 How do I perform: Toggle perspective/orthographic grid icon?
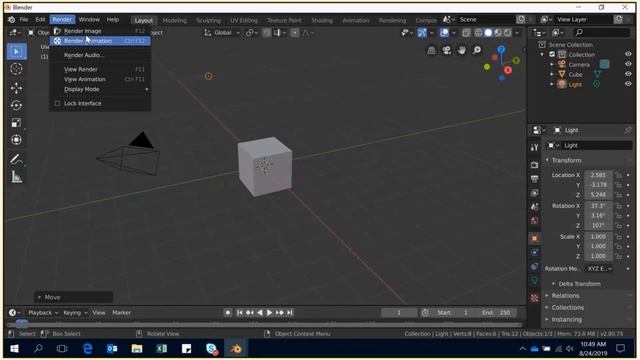point(431,50)
